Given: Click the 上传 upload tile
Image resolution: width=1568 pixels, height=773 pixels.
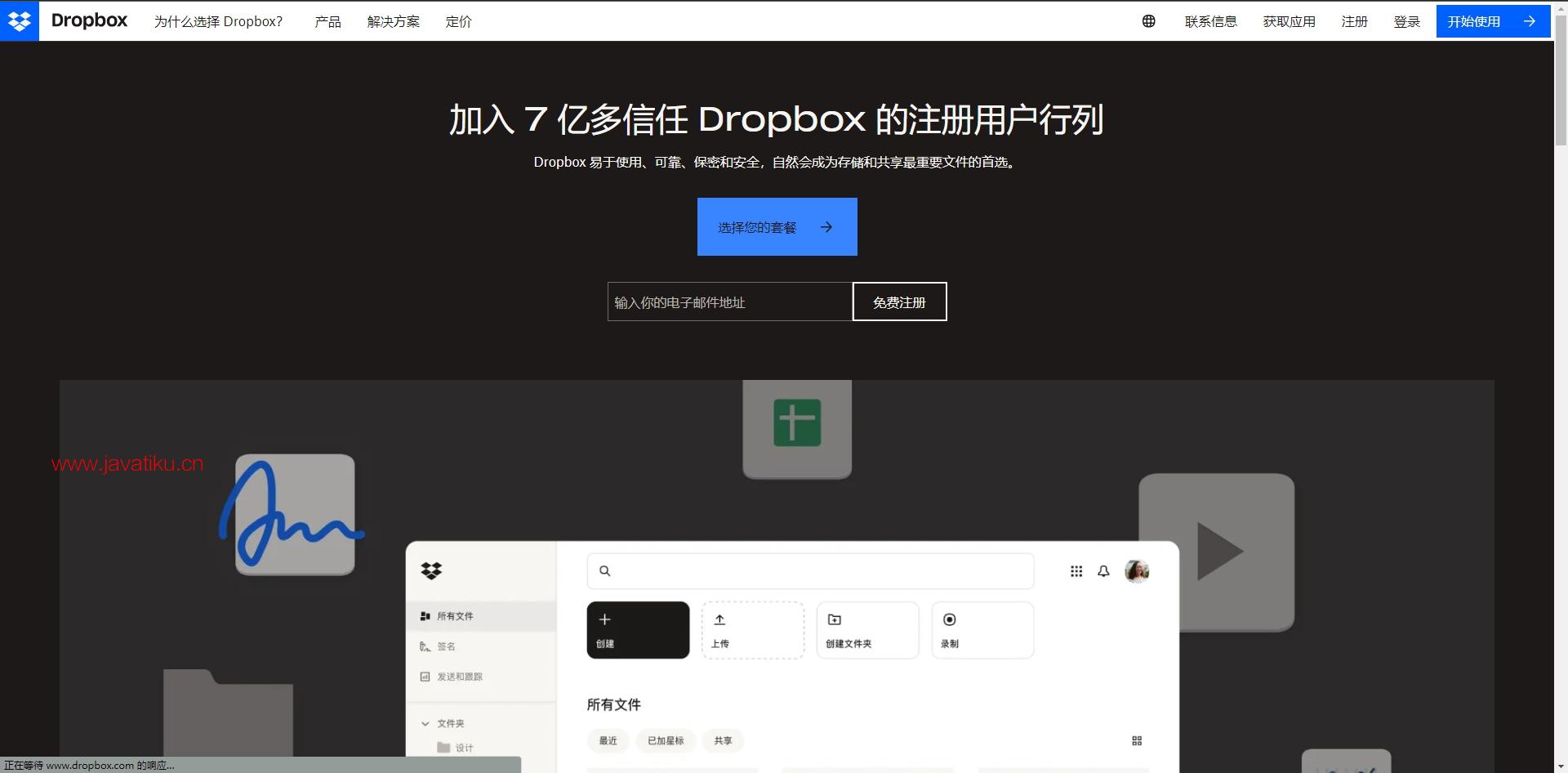Looking at the screenshot, I should coord(753,630).
